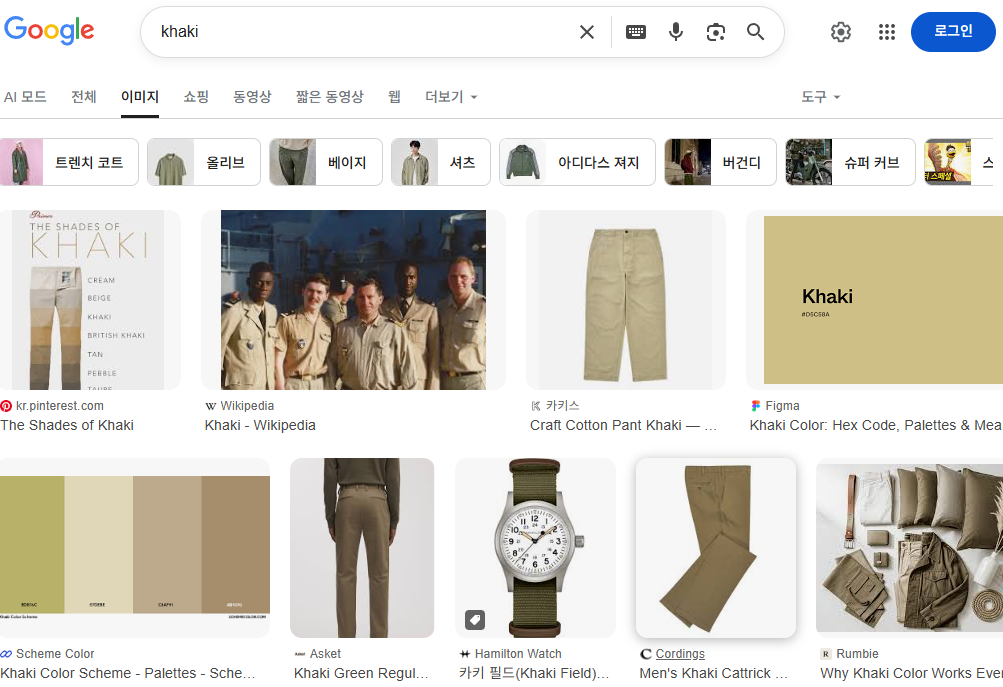Viewport: 1003px width, 687px height.
Task: Open the Khaki - Wikipedia result link
Action: [260, 425]
